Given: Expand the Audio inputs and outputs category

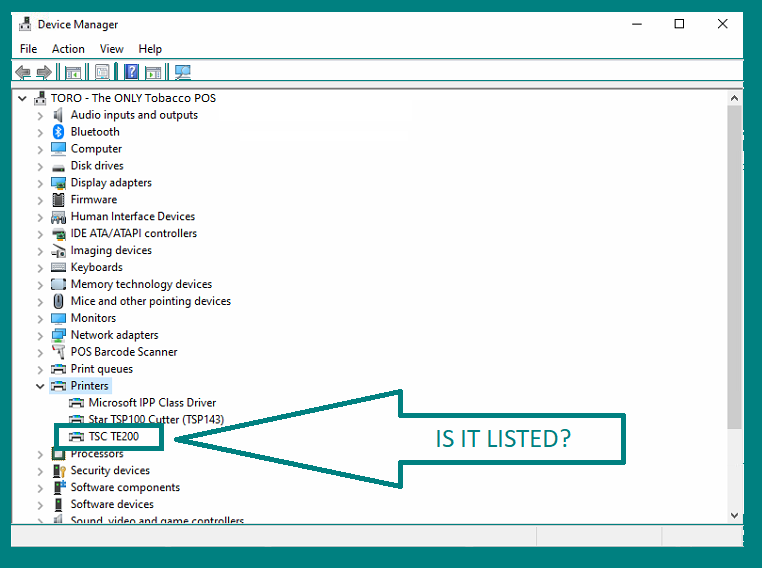Looking at the screenshot, I should coord(40,116).
